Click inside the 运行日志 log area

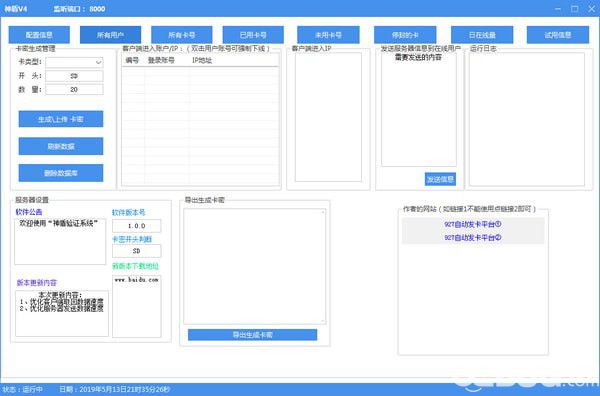coord(527,119)
